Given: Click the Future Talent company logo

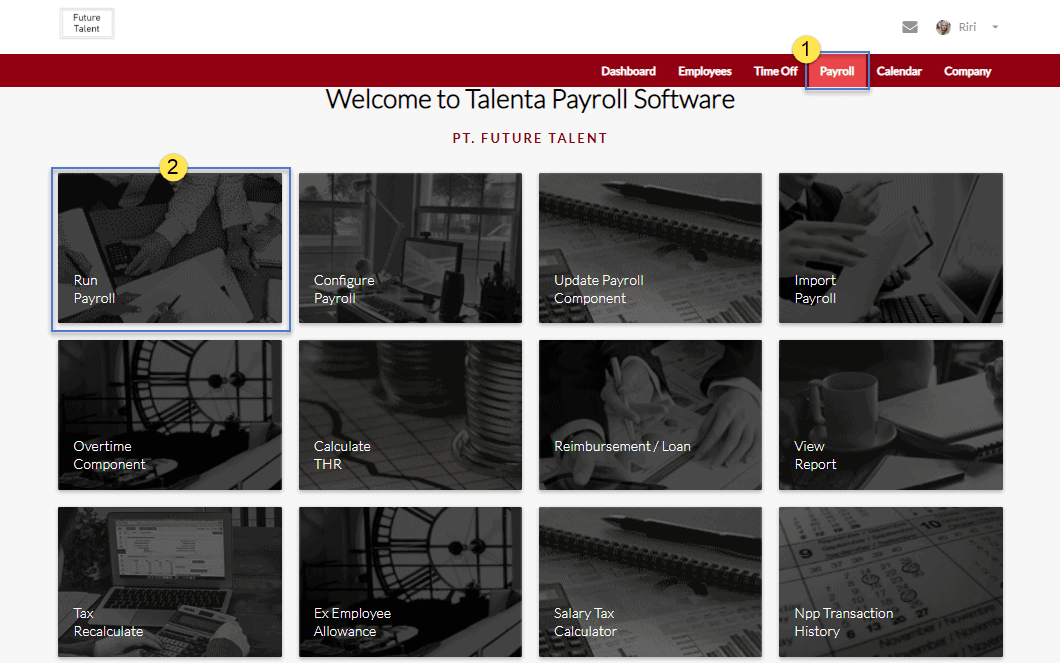Looking at the screenshot, I should coord(87,24).
